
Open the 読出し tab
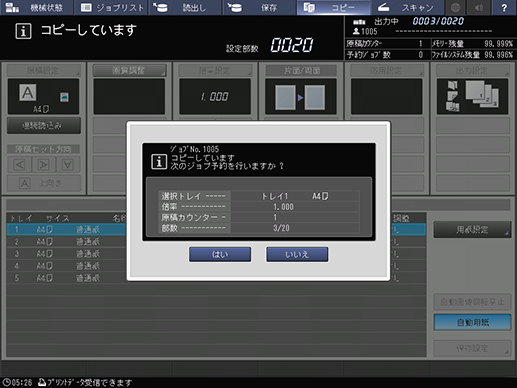[185, 7]
